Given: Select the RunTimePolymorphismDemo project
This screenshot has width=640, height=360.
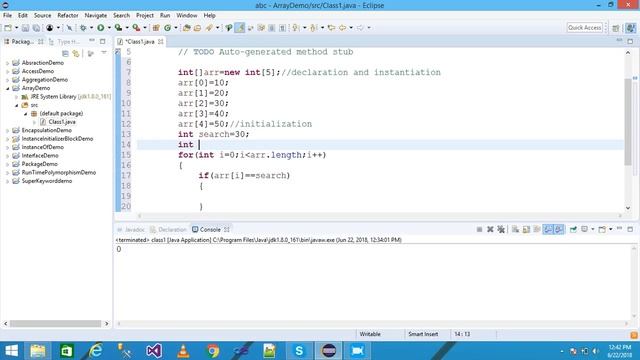Looking at the screenshot, I should tap(58, 173).
